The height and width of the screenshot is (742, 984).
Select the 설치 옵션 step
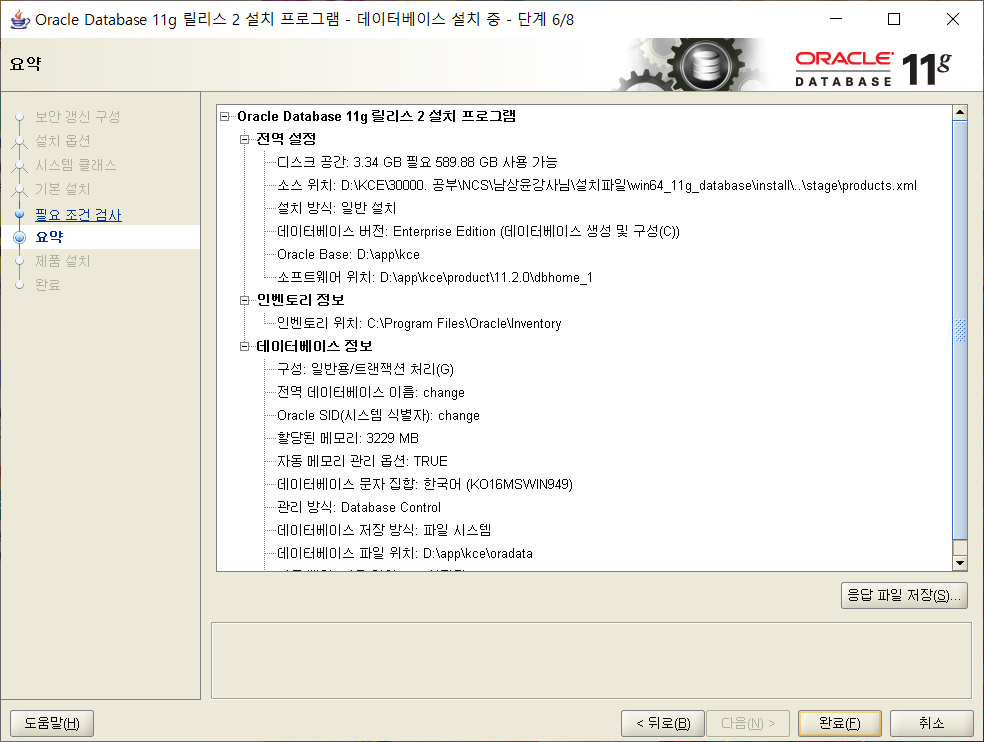[63, 141]
